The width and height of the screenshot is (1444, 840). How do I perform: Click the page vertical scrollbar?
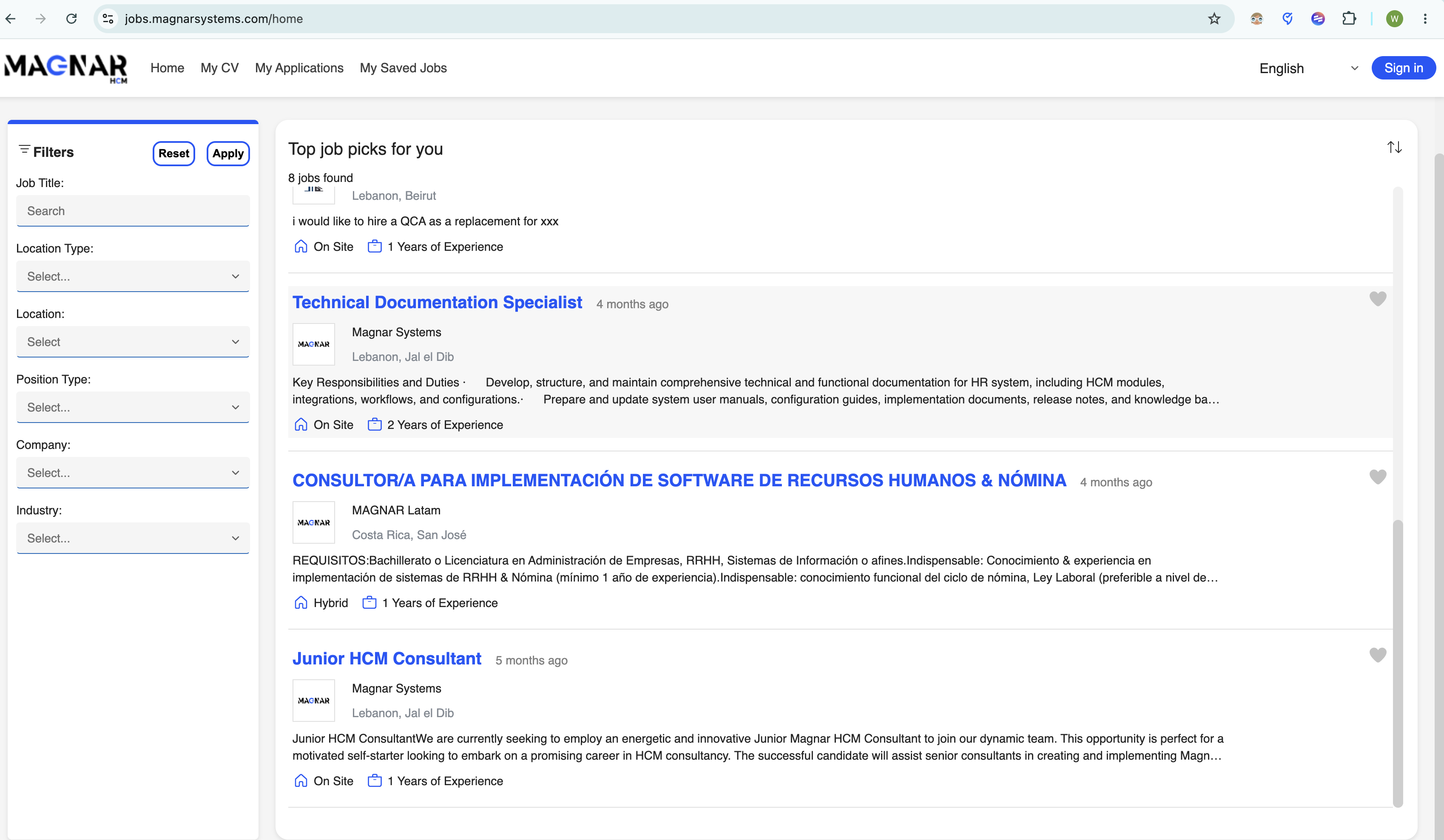click(x=1439, y=496)
